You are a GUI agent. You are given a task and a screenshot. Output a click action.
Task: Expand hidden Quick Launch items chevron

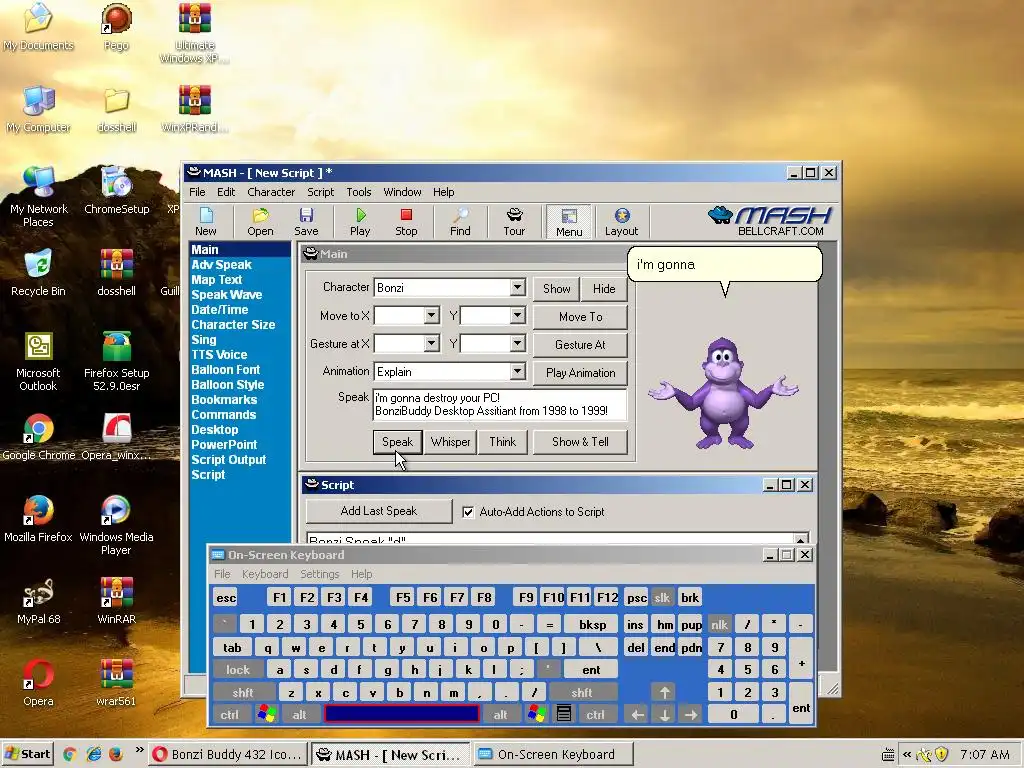click(x=139, y=750)
